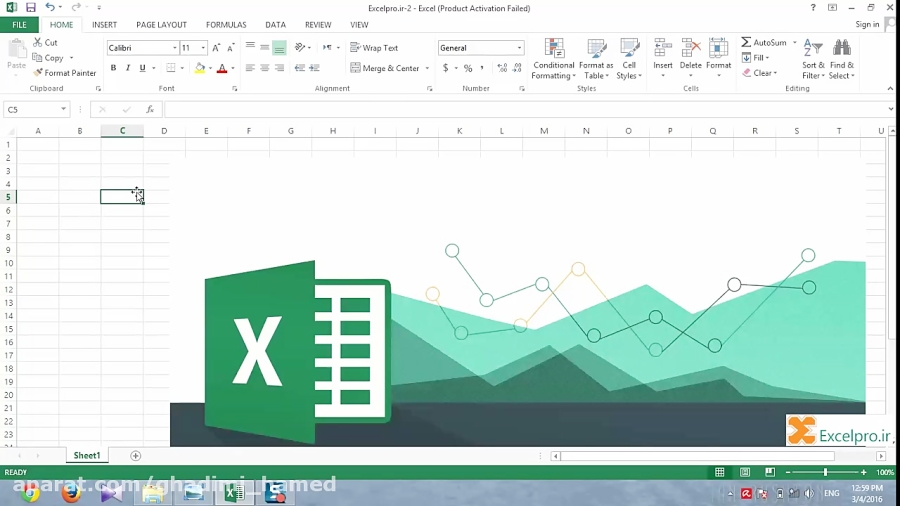The image size is (900, 506).
Task: Select column C header
Action: [122, 131]
